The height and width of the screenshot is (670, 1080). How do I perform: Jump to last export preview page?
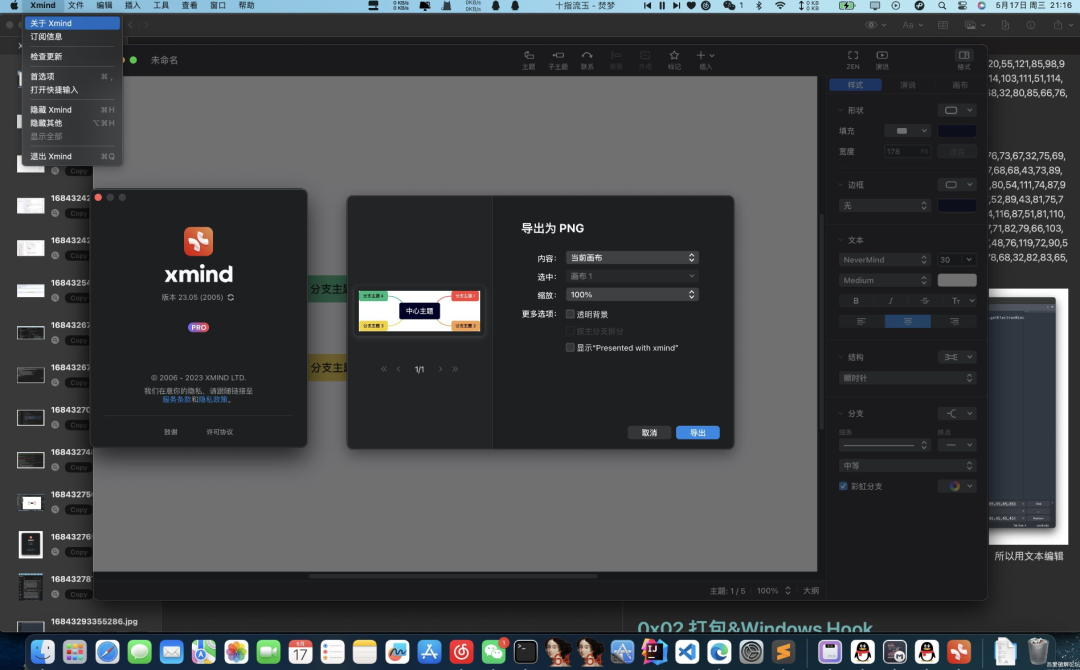455,369
